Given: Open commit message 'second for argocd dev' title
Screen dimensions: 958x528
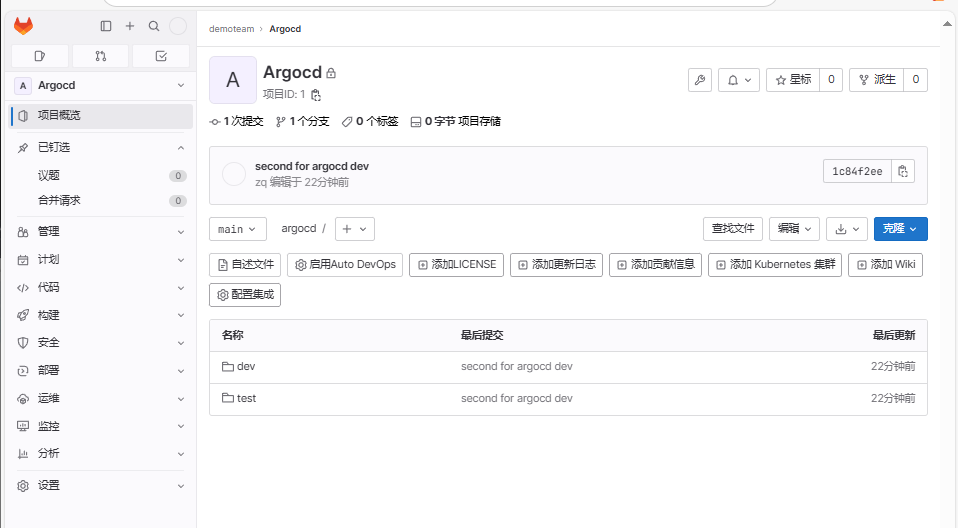Looking at the screenshot, I should tap(312, 166).
